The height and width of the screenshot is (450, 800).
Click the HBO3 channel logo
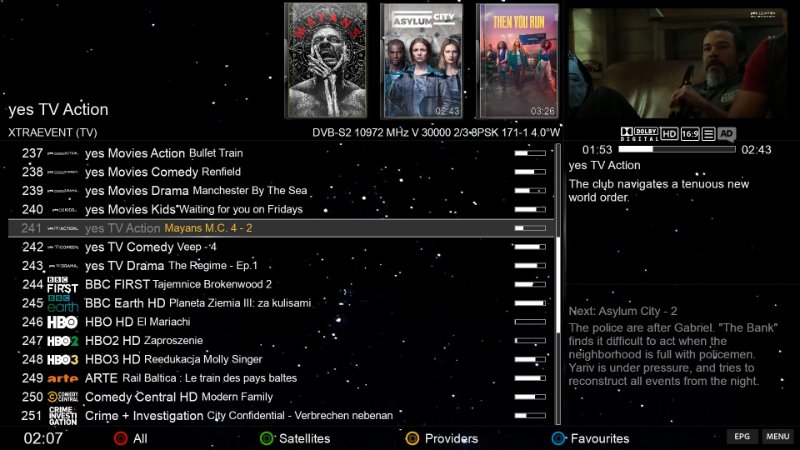pos(62,360)
